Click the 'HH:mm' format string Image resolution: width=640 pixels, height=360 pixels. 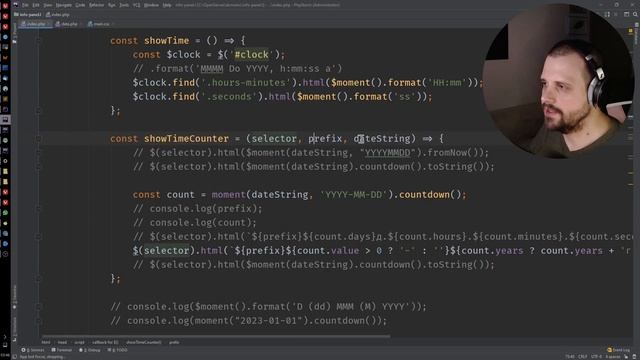click(447, 82)
